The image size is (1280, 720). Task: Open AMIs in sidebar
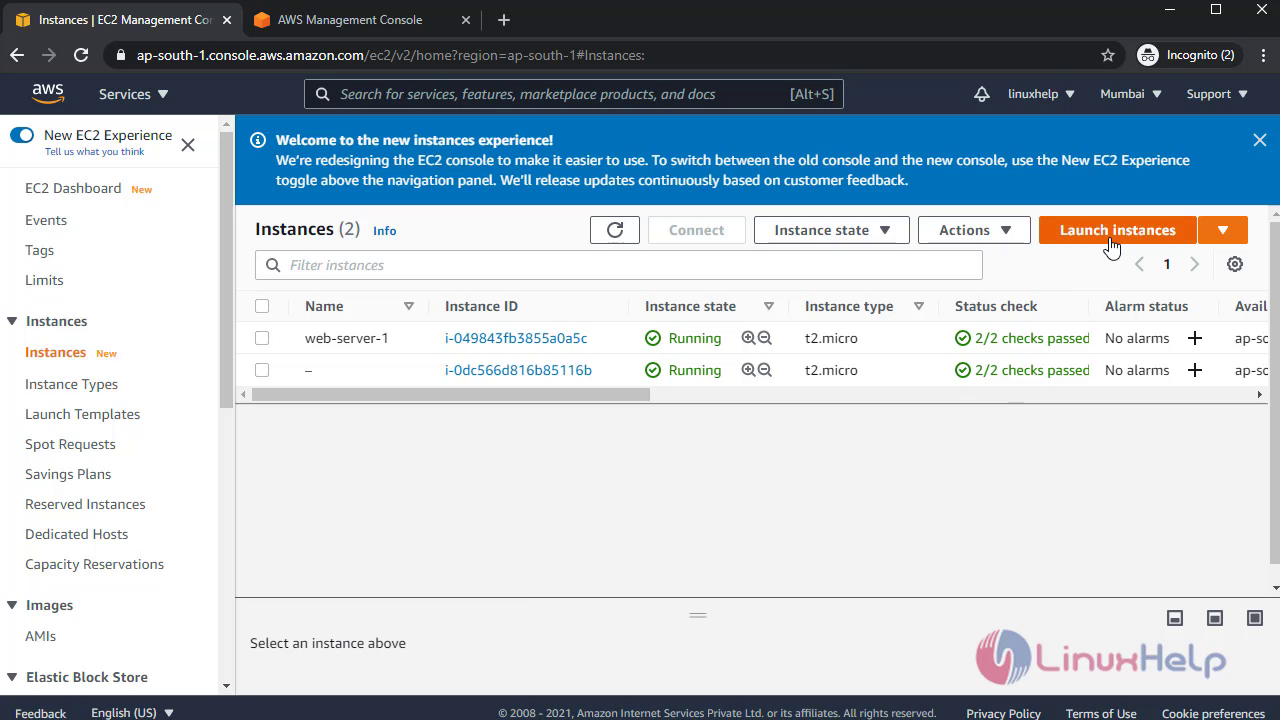click(x=40, y=636)
